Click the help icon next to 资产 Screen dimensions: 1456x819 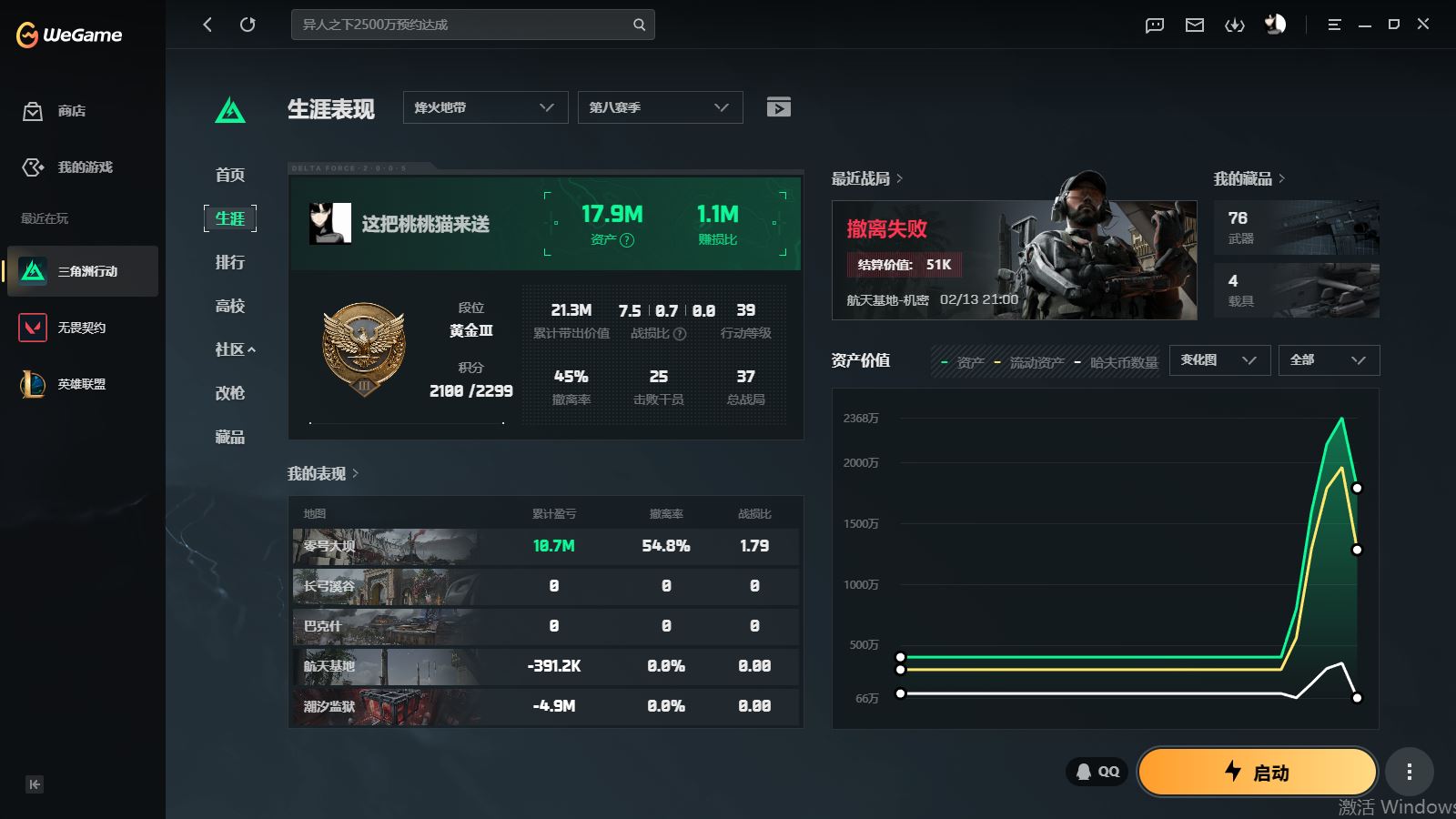point(627,240)
